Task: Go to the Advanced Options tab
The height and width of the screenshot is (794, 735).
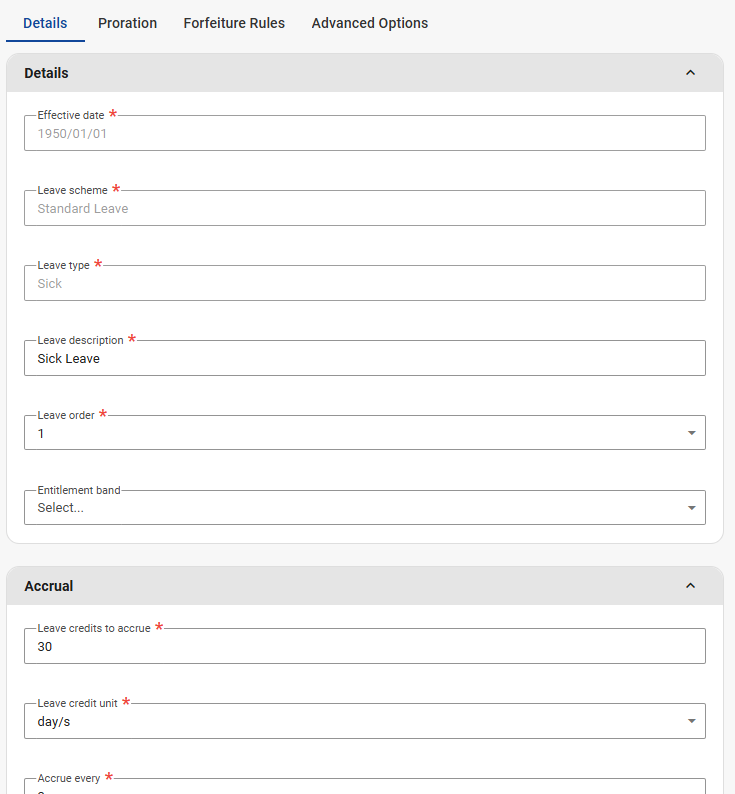Action: click(369, 23)
